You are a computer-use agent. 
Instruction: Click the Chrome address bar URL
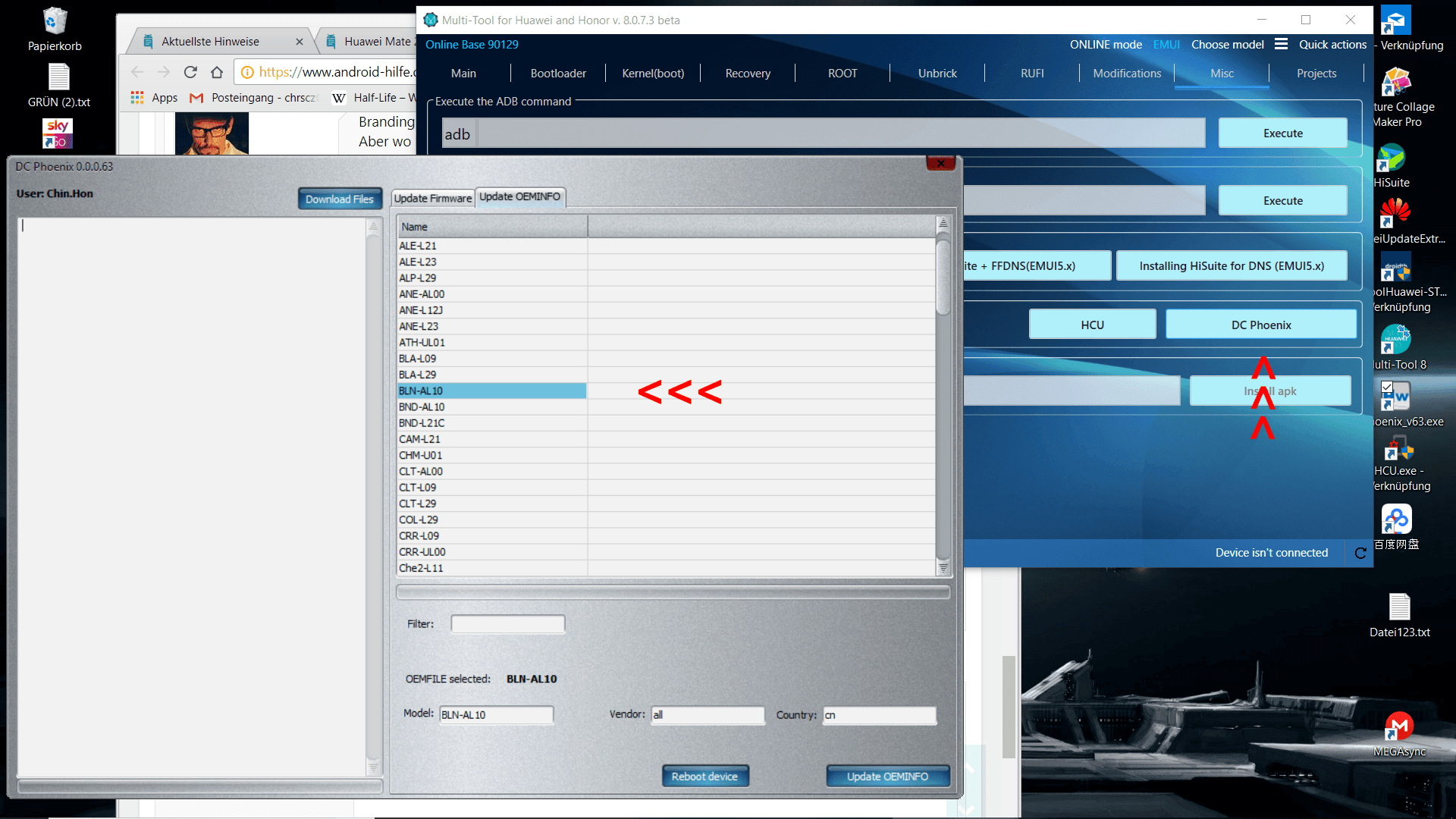(x=337, y=72)
